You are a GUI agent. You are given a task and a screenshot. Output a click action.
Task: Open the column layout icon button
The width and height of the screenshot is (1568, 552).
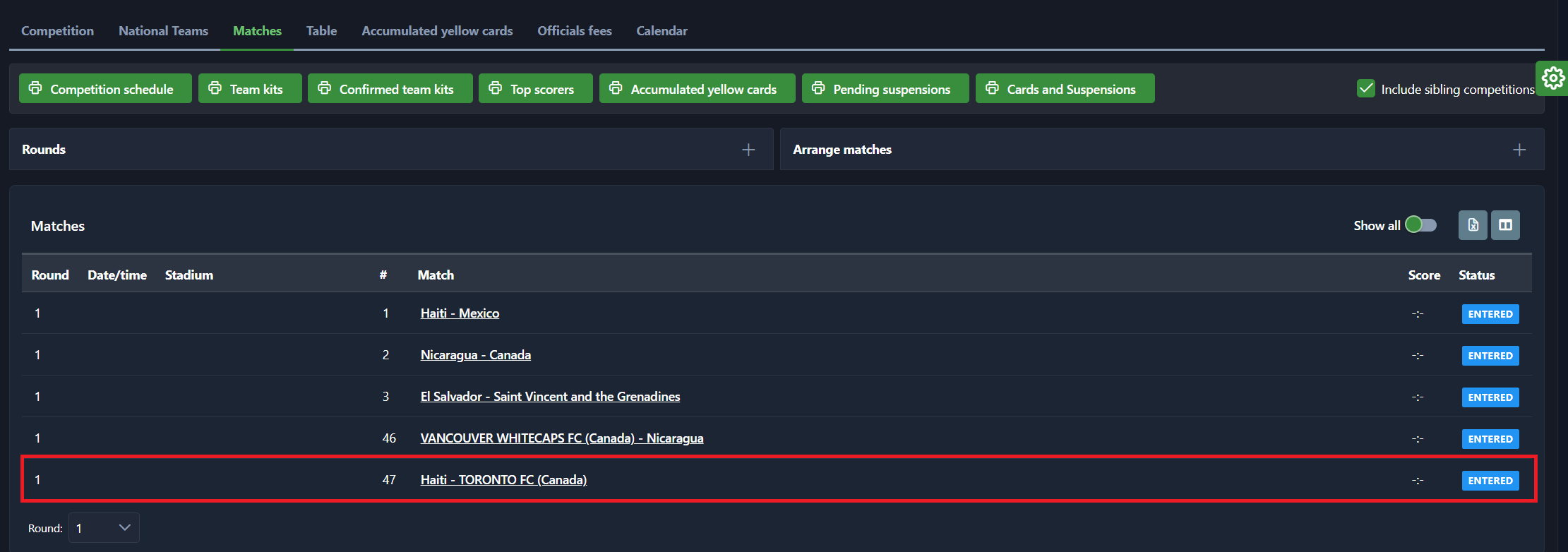pos(1505,225)
